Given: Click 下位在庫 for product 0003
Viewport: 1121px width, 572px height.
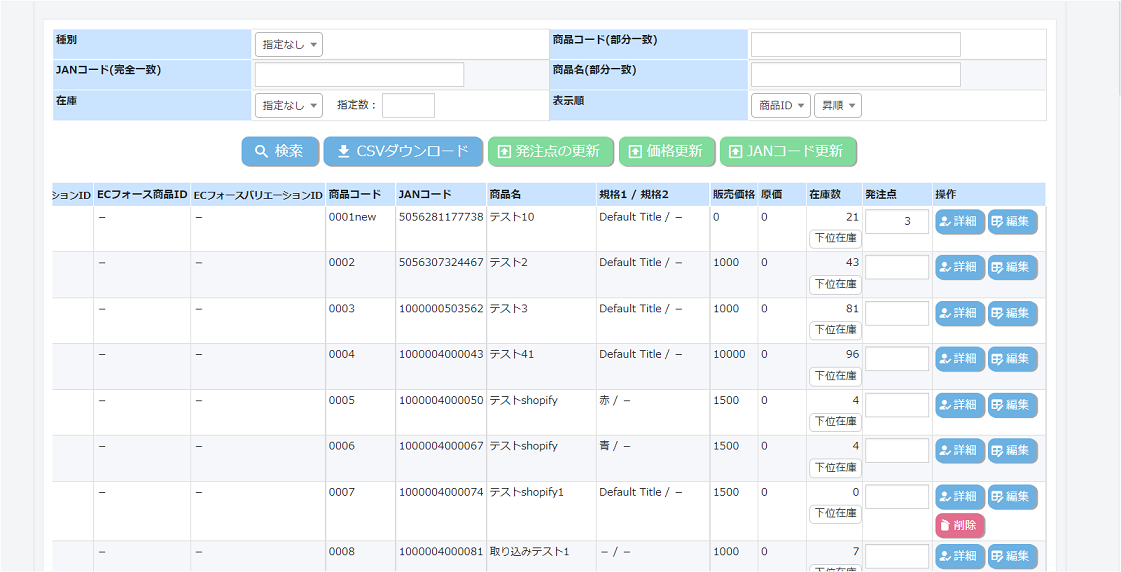Looking at the screenshot, I should pos(835,330).
